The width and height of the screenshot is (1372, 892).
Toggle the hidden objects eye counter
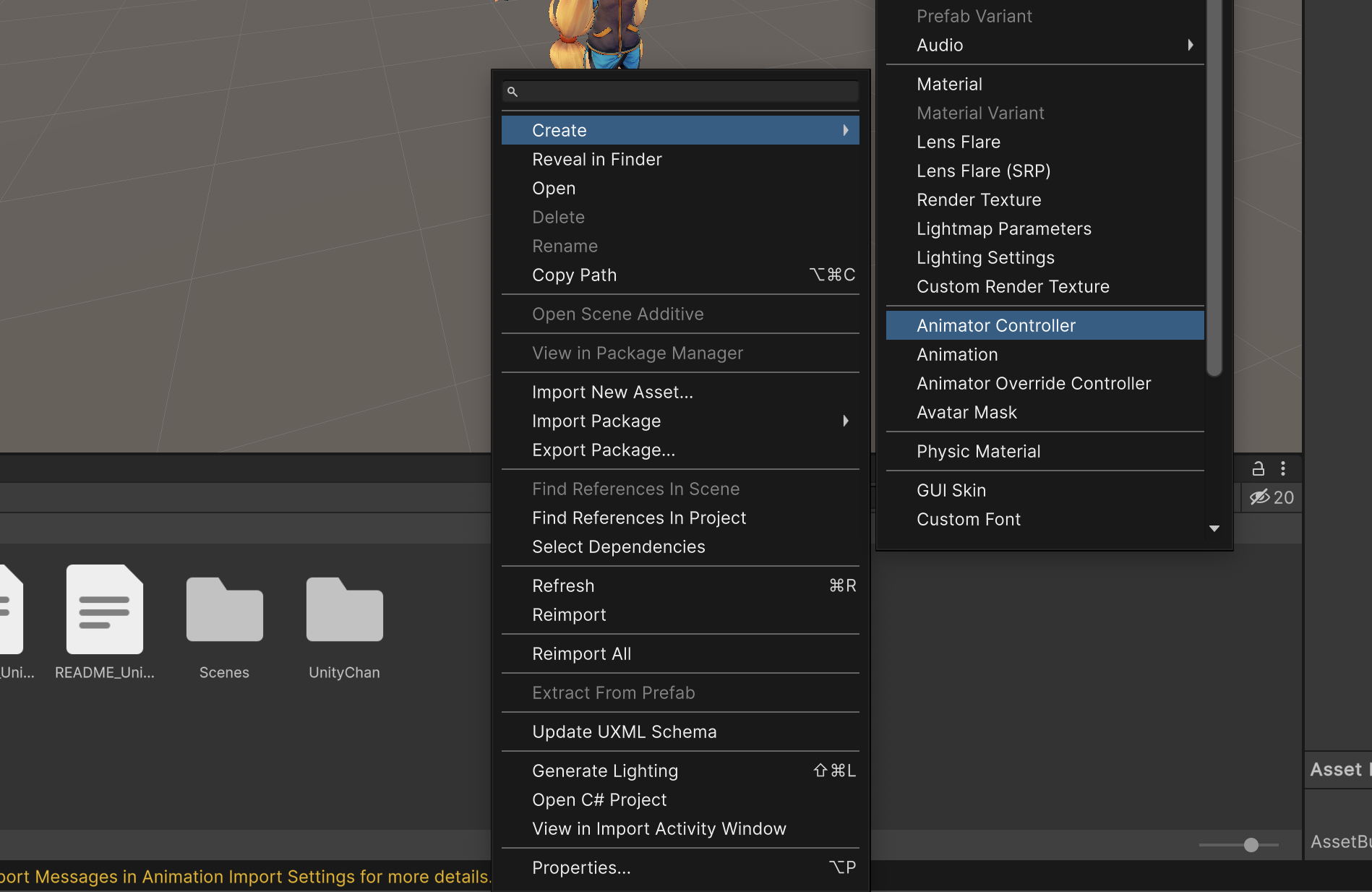1271,497
